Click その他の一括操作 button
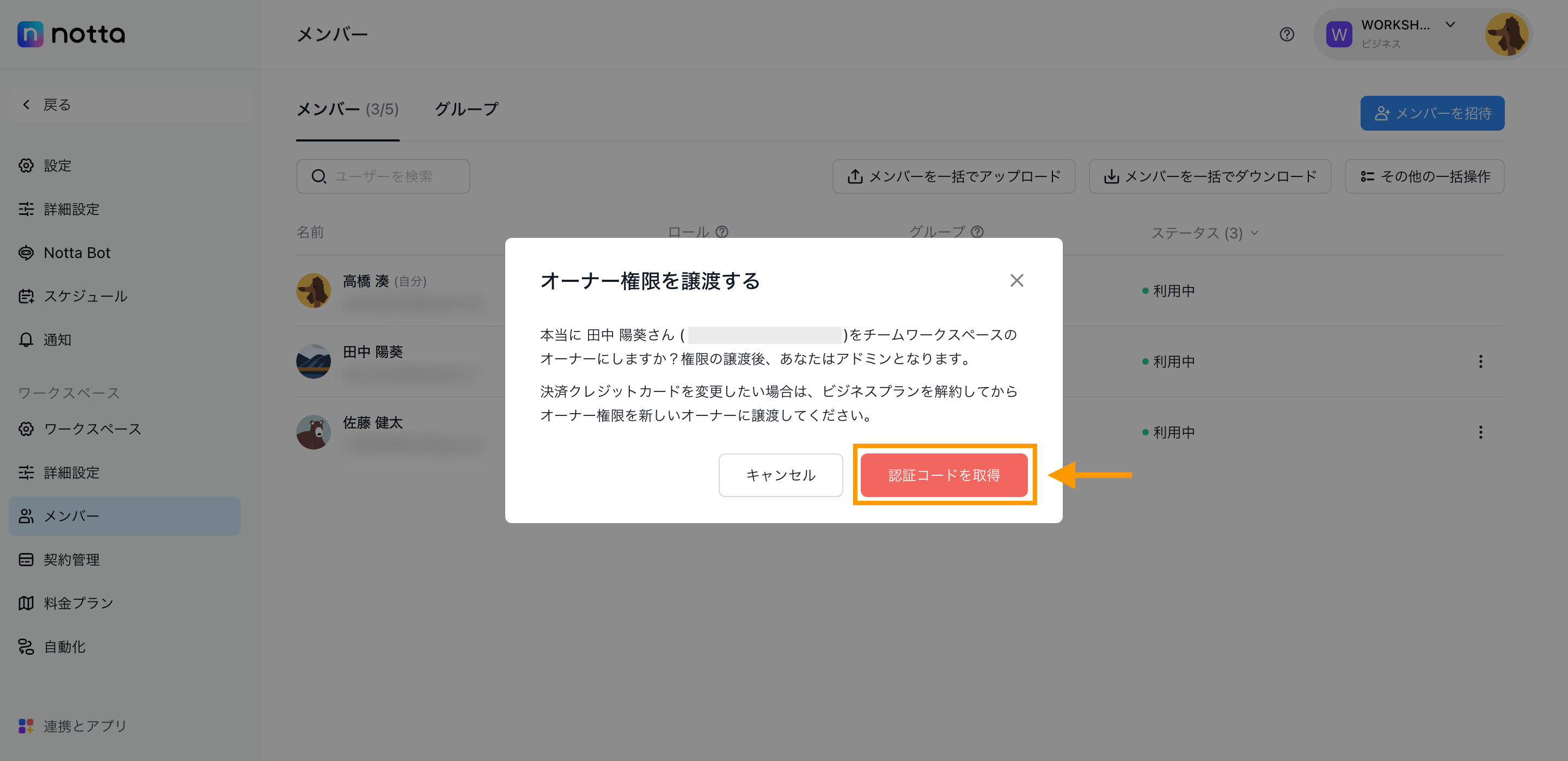Viewport: 1568px width, 761px height. tap(1424, 176)
